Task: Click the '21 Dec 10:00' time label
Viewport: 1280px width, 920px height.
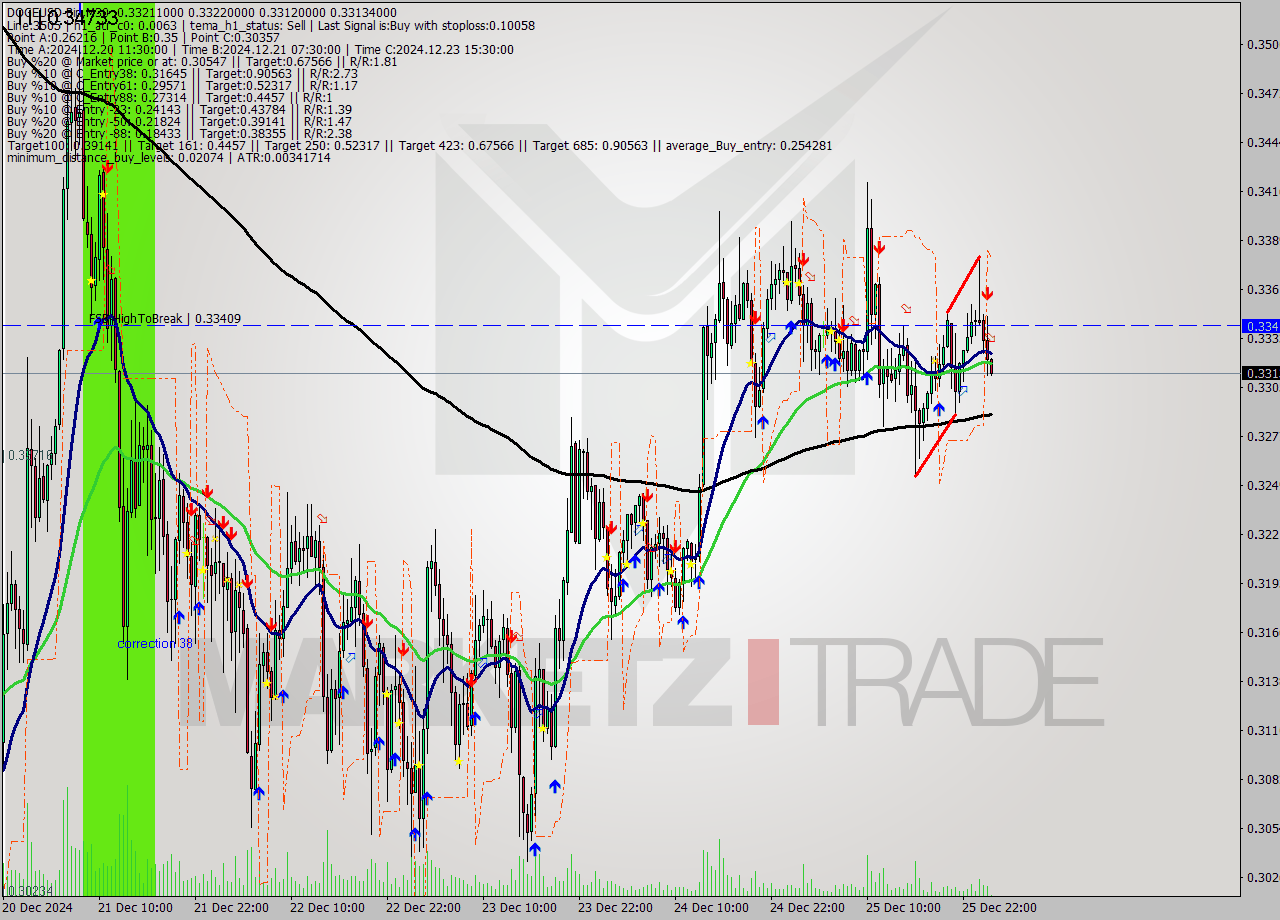Action: click(x=135, y=908)
